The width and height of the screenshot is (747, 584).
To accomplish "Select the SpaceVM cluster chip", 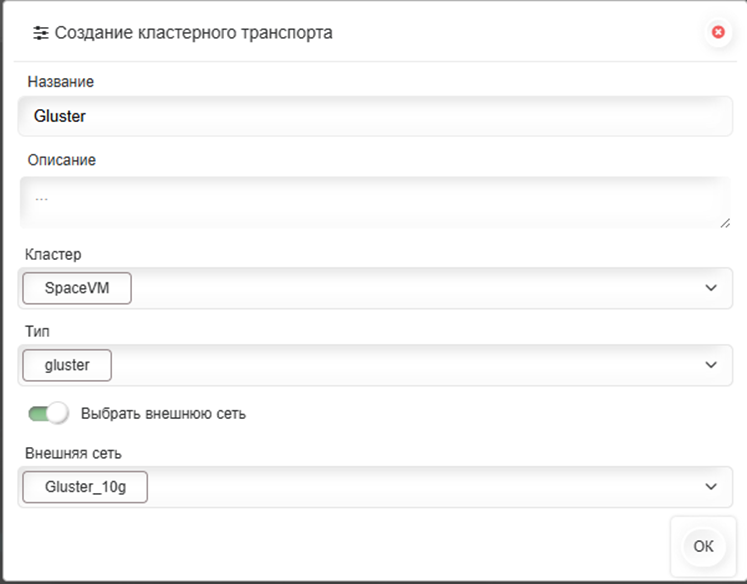I will (x=76, y=288).
